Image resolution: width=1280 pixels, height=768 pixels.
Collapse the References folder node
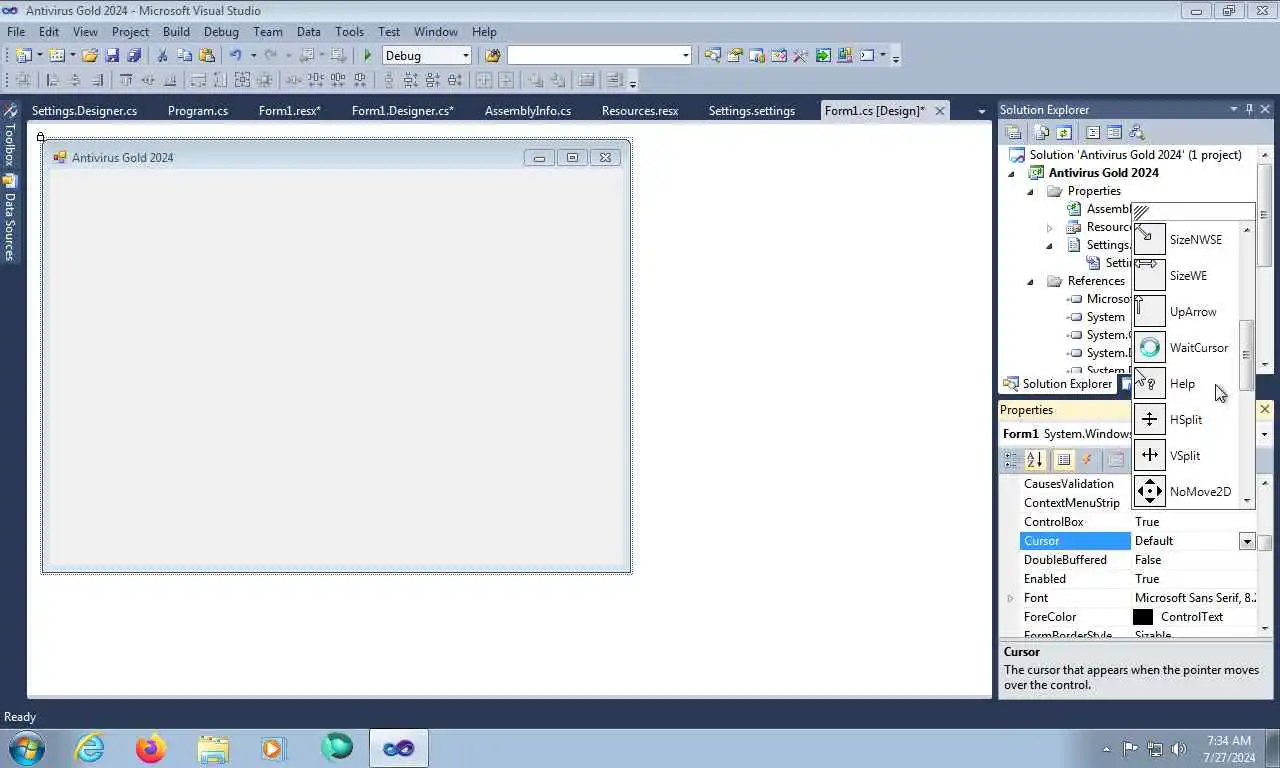(x=1030, y=282)
